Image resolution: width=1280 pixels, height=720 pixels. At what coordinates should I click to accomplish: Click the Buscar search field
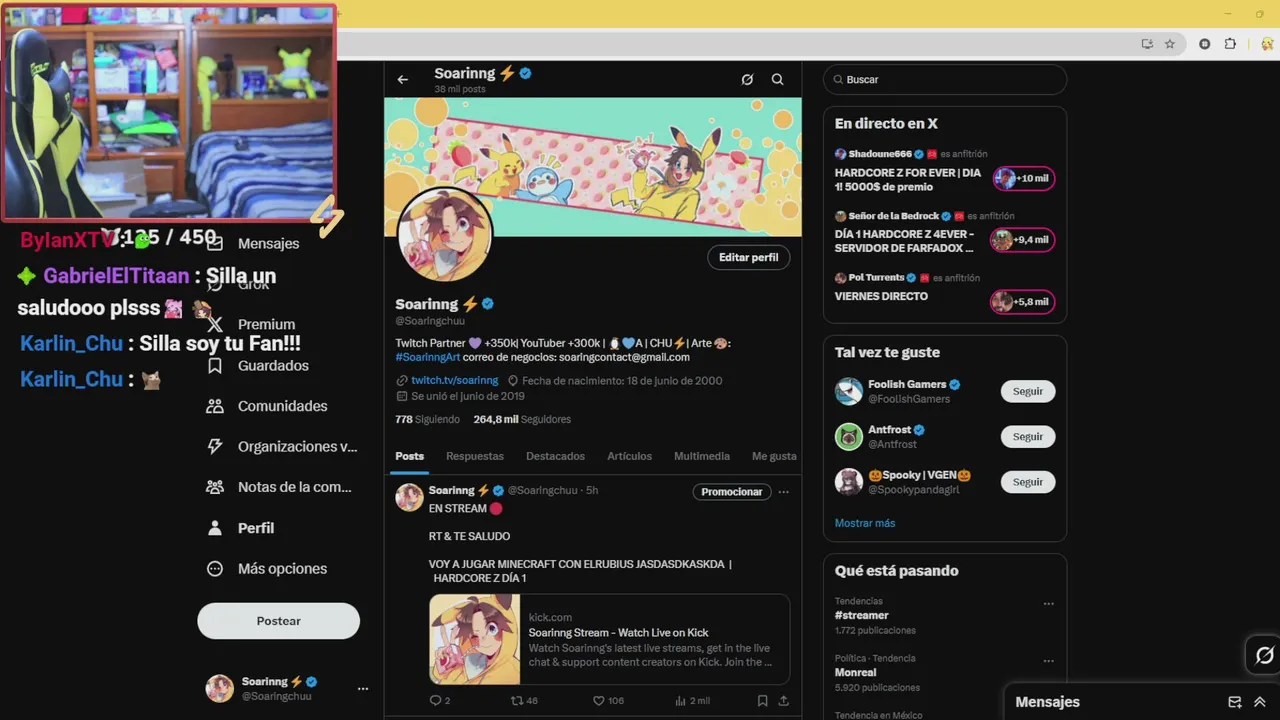click(x=945, y=80)
